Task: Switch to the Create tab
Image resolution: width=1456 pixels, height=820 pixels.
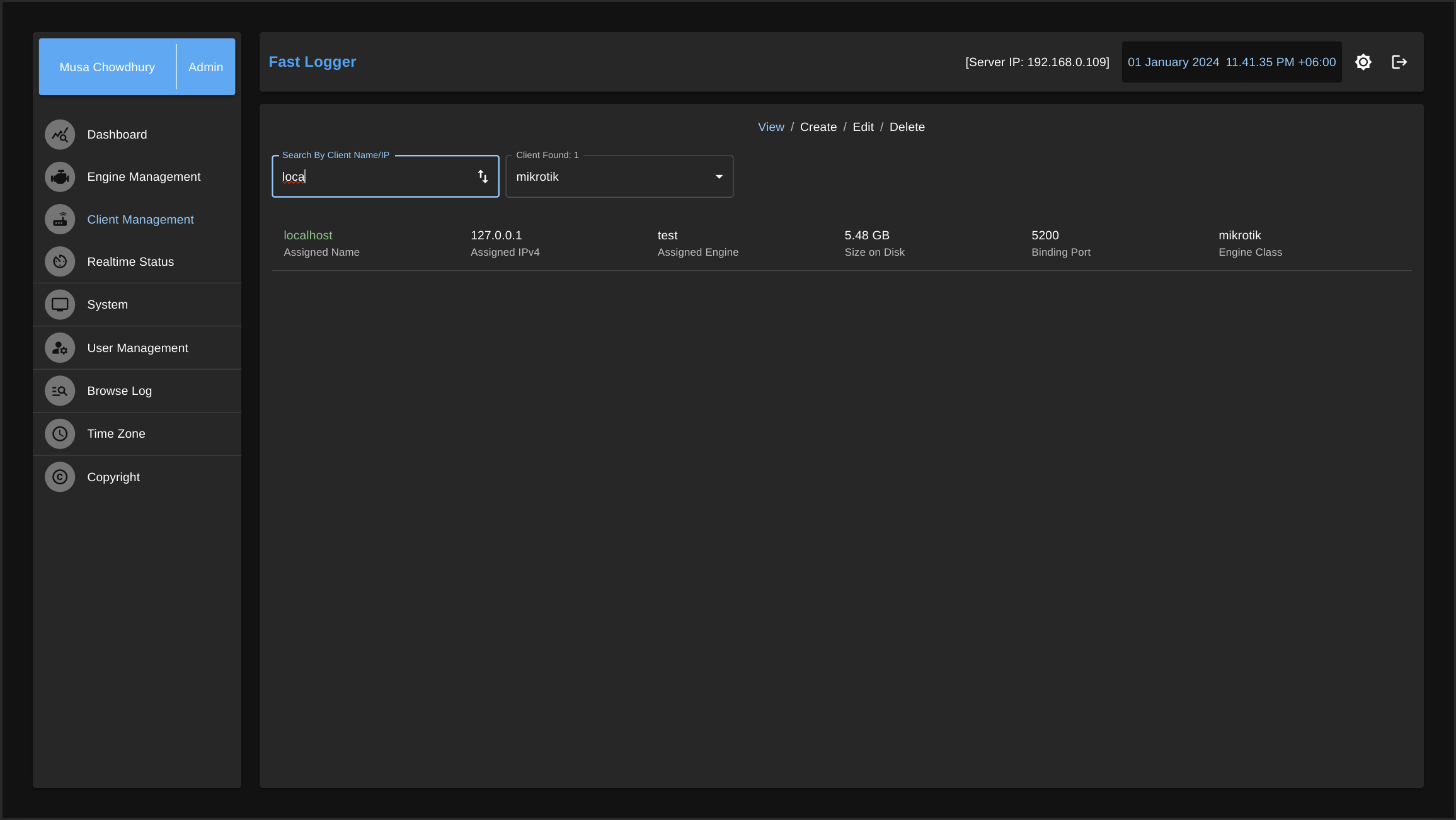Action: click(x=818, y=127)
